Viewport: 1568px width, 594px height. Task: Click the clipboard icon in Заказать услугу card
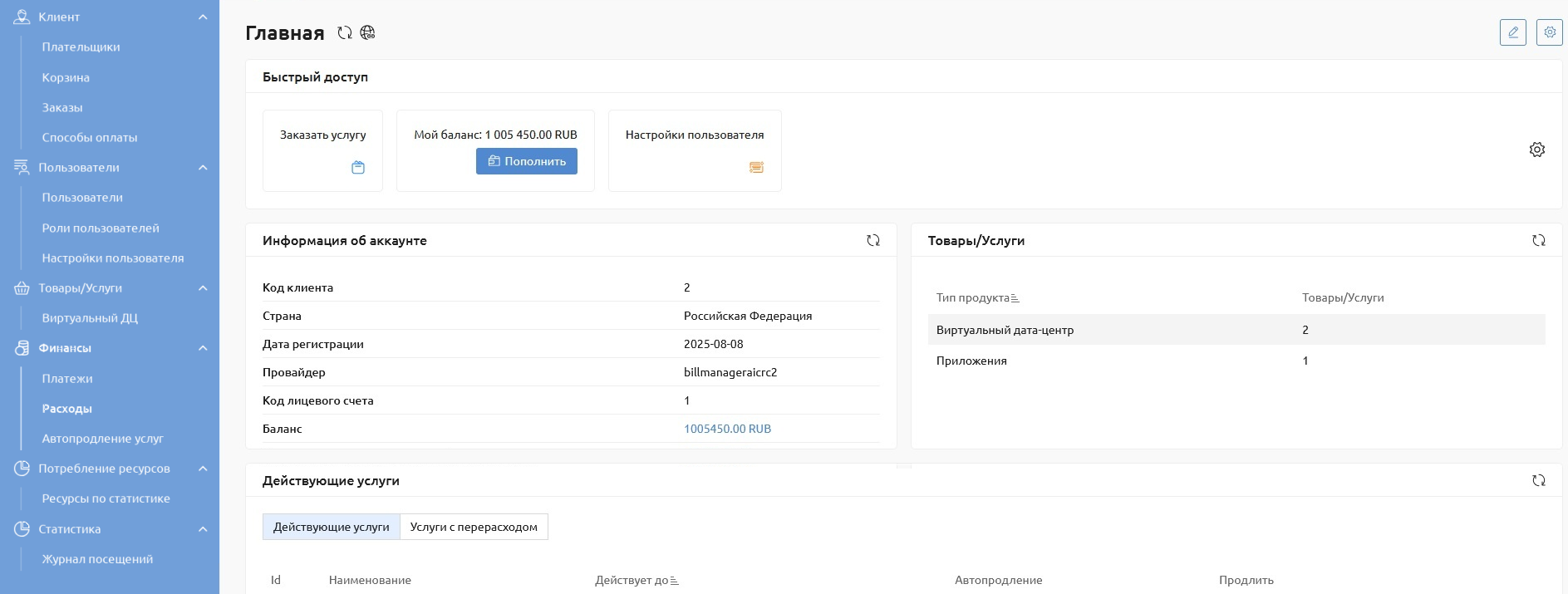pyautogui.click(x=358, y=167)
